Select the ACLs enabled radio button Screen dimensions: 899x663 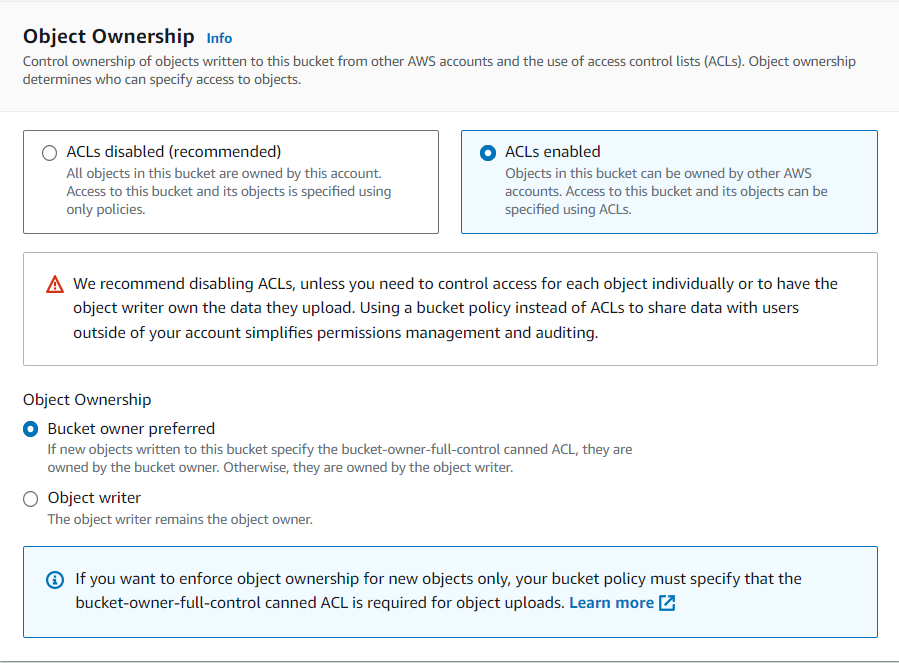tap(488, 153)
